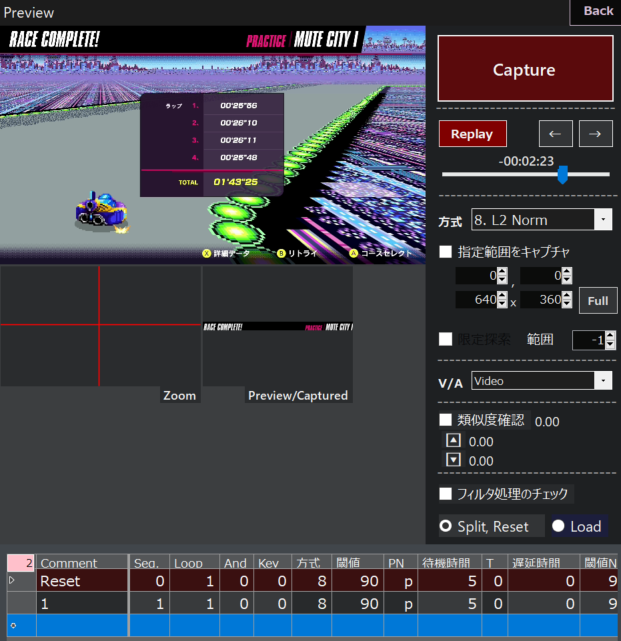This screenshot has width=621, height=641.
Task: Click the pink row count cell showing 2
Action: (20, 563)
